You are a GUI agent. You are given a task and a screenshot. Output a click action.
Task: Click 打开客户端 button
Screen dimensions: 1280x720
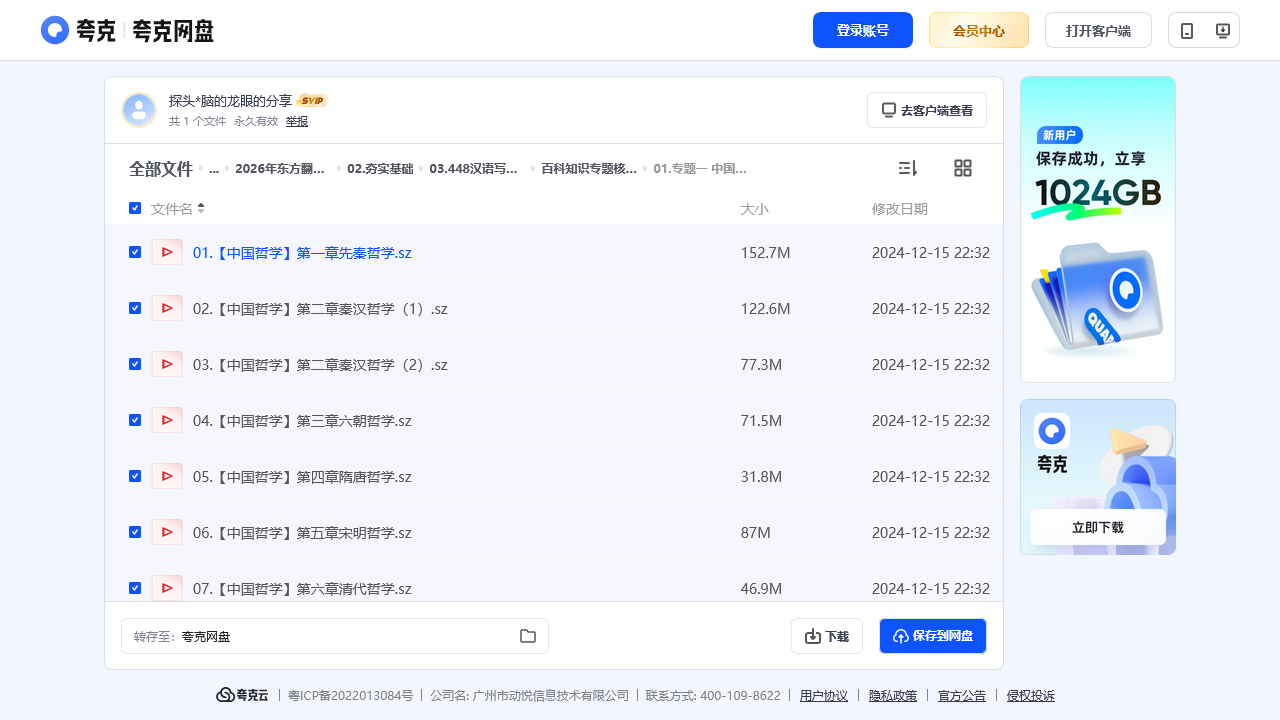[x=1098, y=30]
